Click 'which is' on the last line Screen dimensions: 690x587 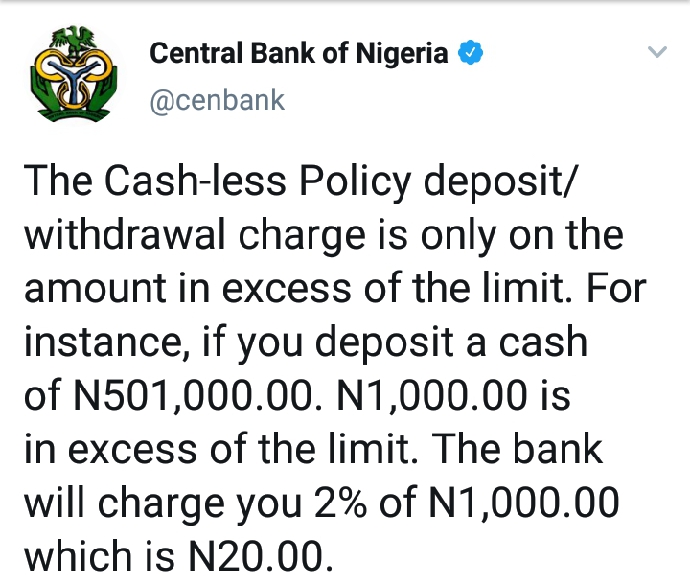pyautogui.click(x=99, y=556)
